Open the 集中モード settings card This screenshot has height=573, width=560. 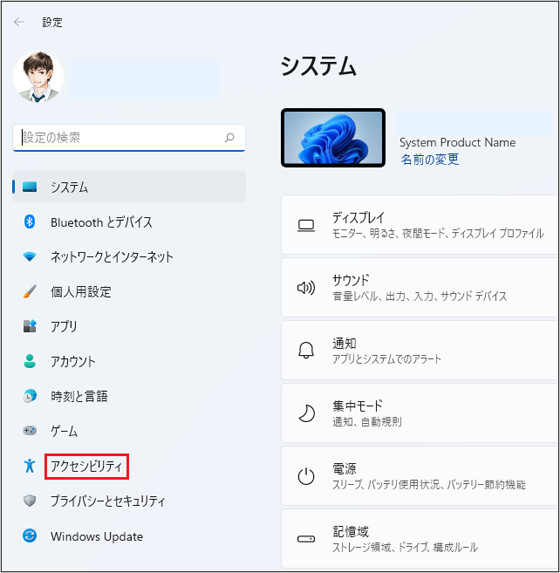pos(420,413)
